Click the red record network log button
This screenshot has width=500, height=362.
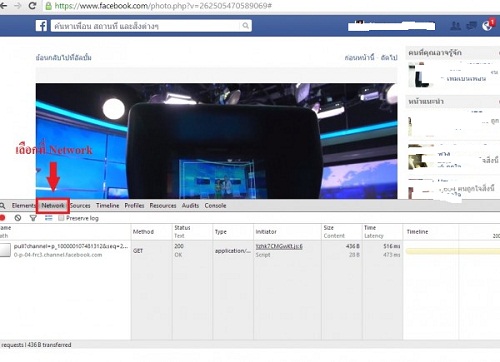[3, 218]
